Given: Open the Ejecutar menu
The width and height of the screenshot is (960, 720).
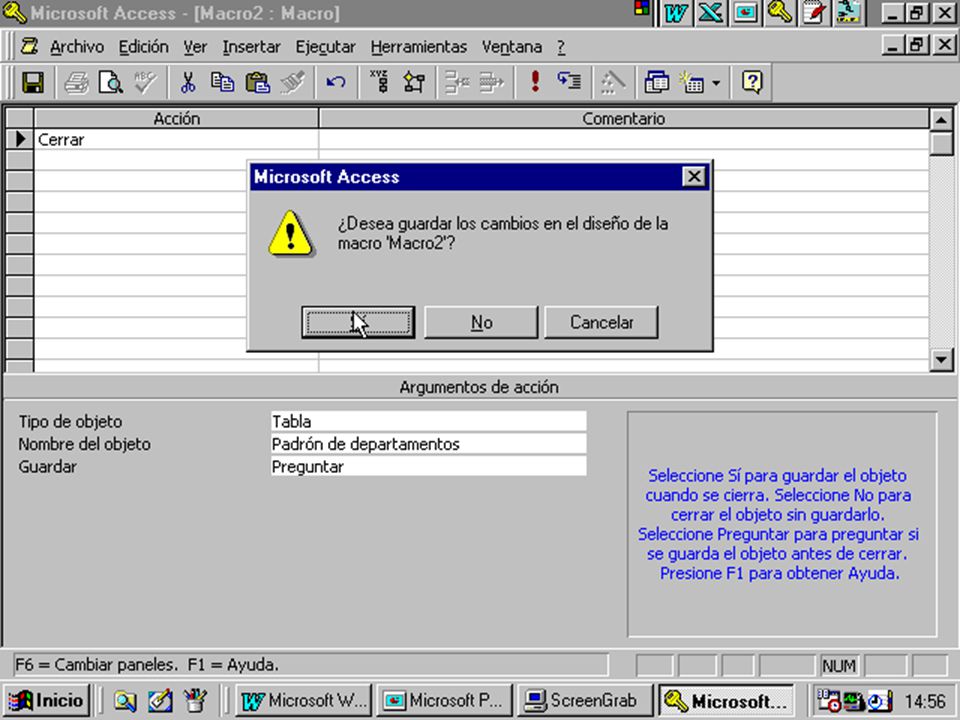Looking at the screenshot, I should pos(325,47).
